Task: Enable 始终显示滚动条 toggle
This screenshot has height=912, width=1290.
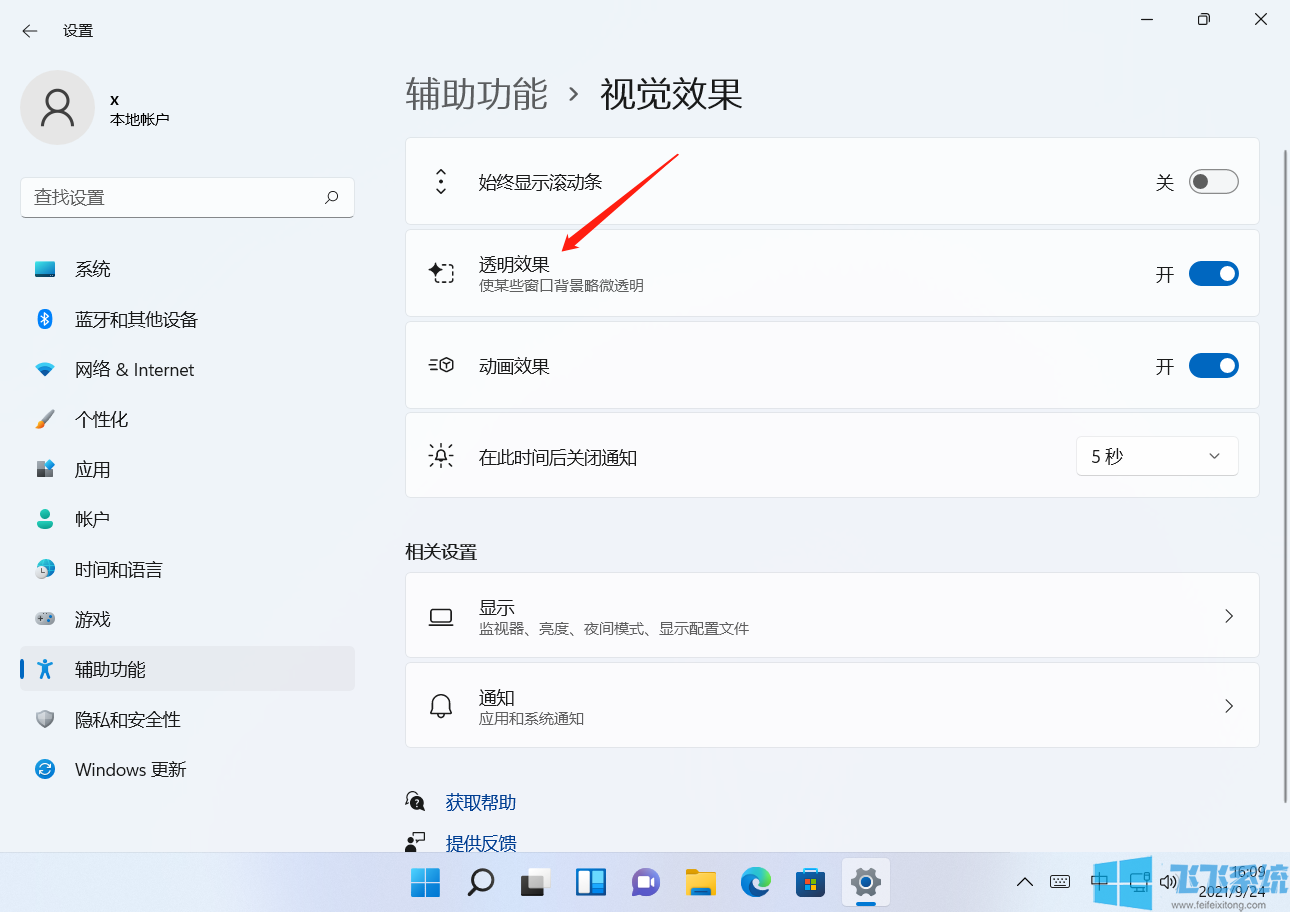Action: [1213, 181]
